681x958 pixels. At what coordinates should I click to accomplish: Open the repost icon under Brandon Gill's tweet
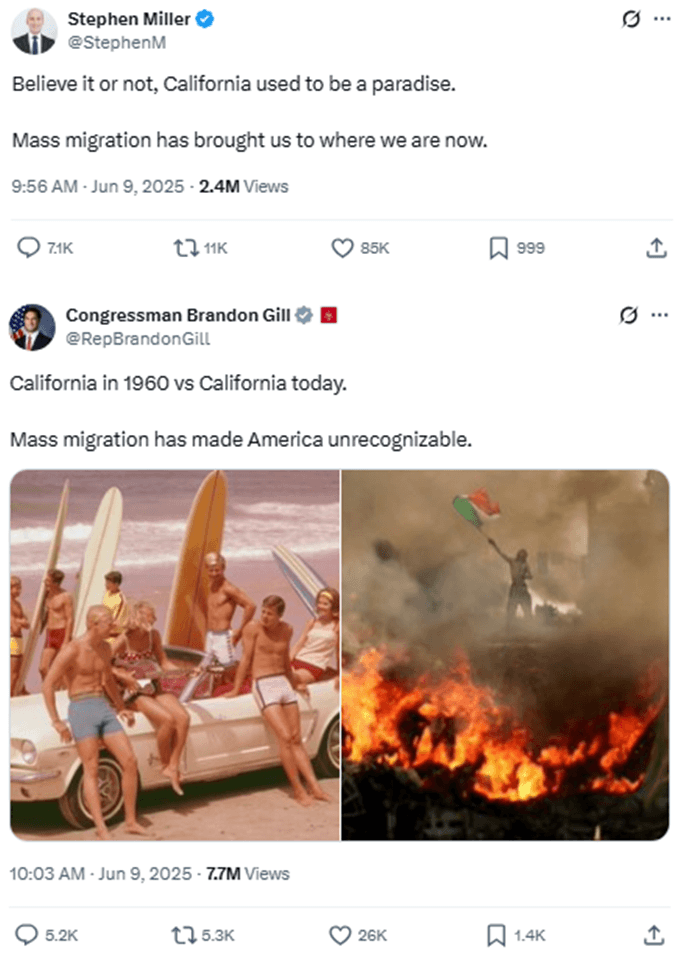click(x=183, y=935)
